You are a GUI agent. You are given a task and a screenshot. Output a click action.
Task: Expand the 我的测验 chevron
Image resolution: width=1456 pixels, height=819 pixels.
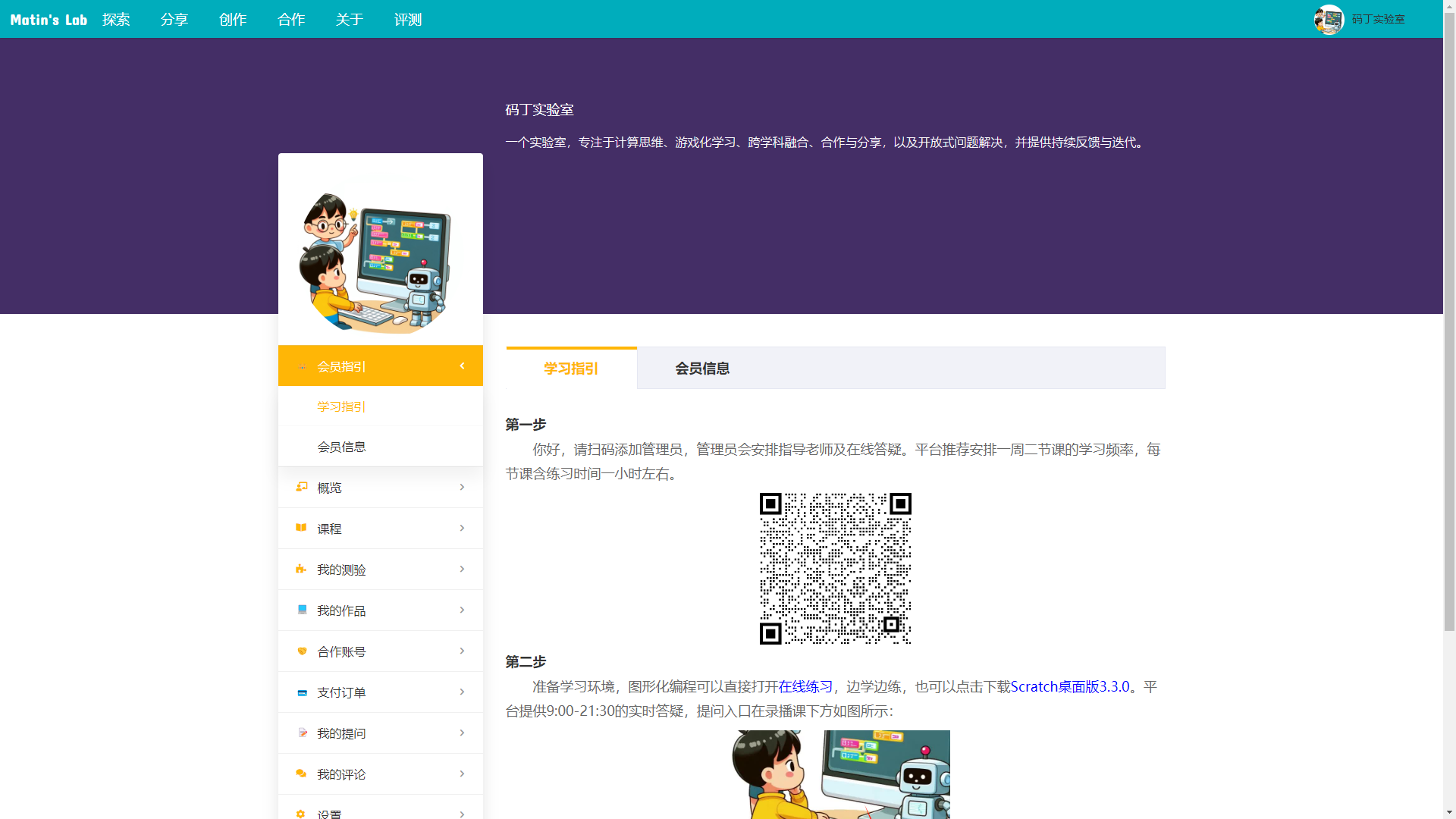point(462,569)
